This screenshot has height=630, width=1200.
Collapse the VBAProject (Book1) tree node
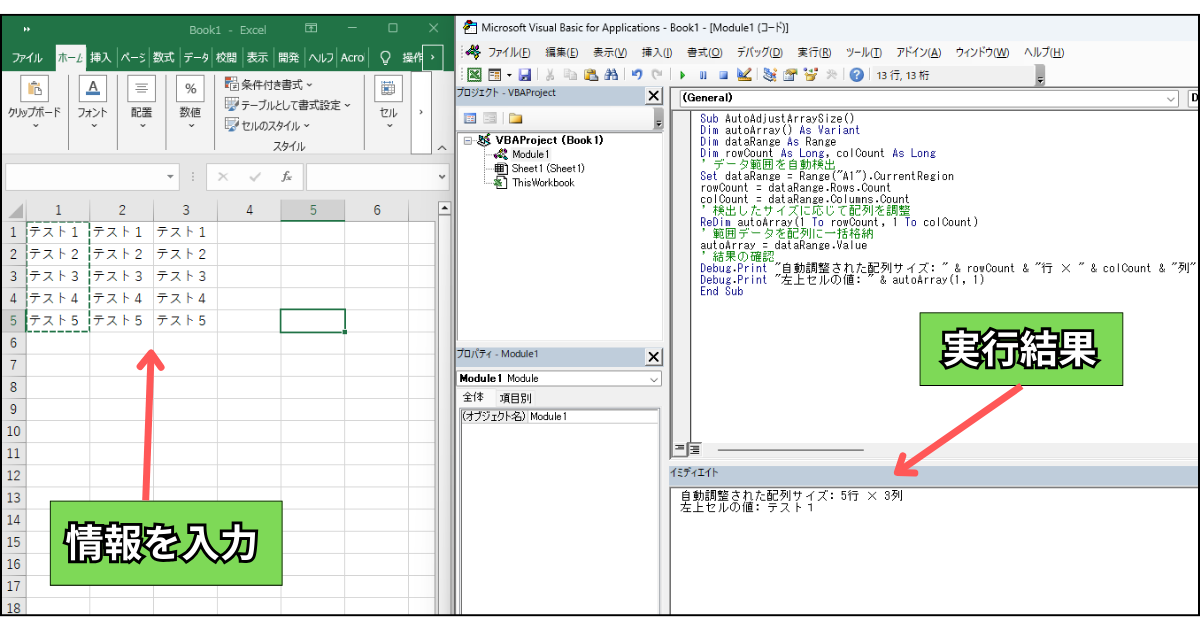[x=468, y=141]
